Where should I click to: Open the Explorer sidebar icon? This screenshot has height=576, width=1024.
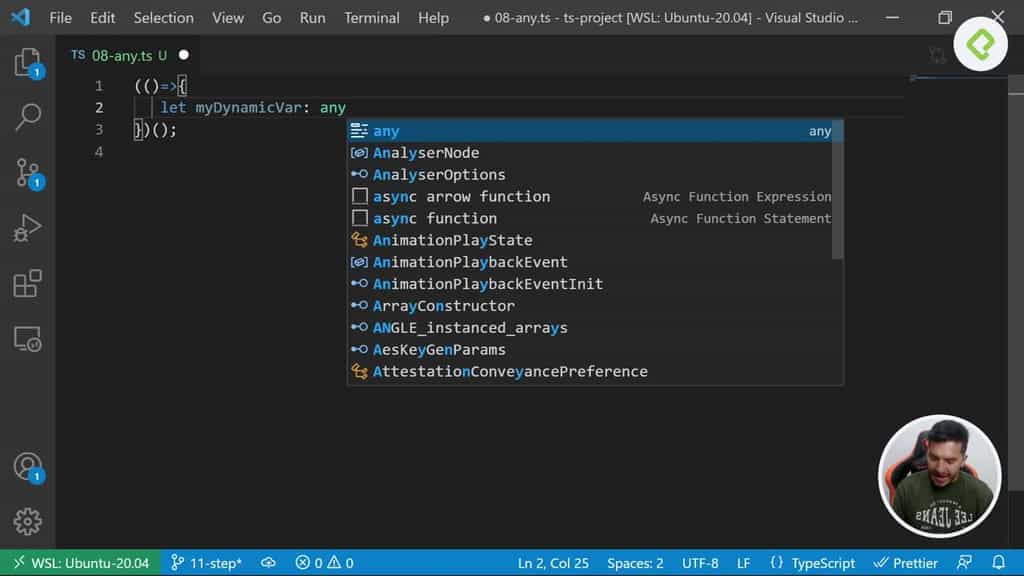[x=27, y=63]
